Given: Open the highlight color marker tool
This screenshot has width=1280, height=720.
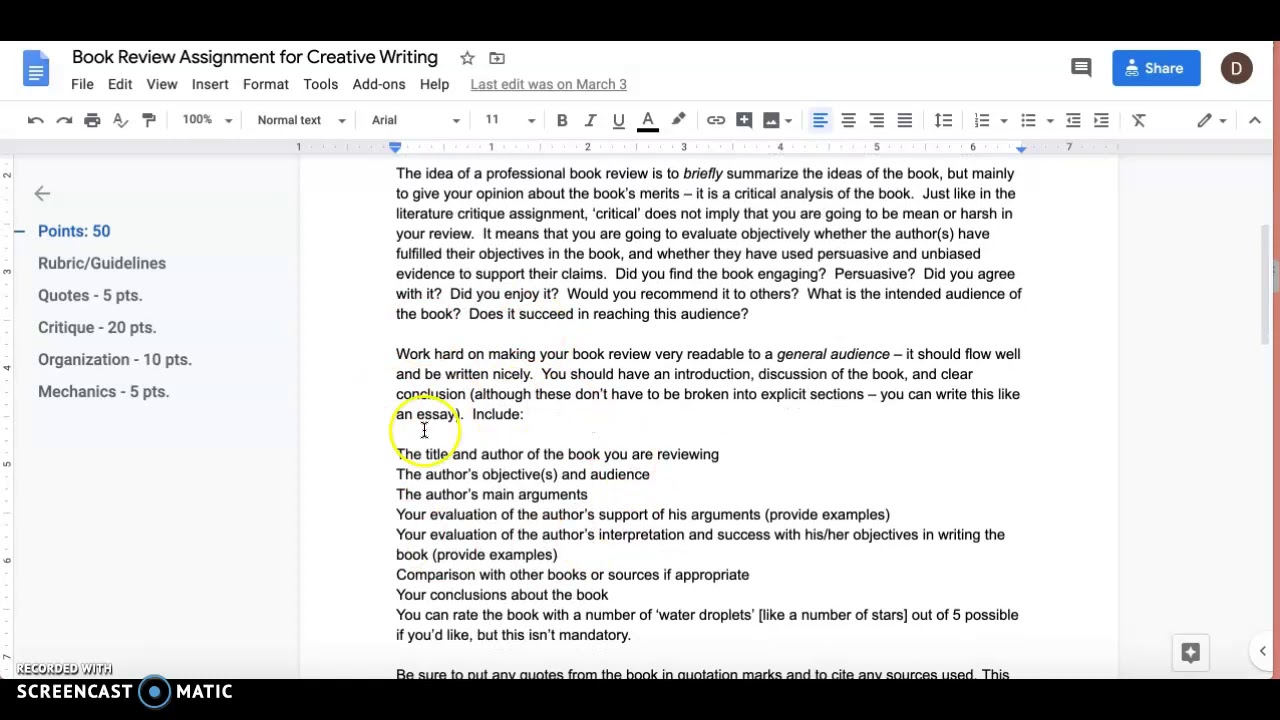Looking at the screenshot, I should 678,120.
